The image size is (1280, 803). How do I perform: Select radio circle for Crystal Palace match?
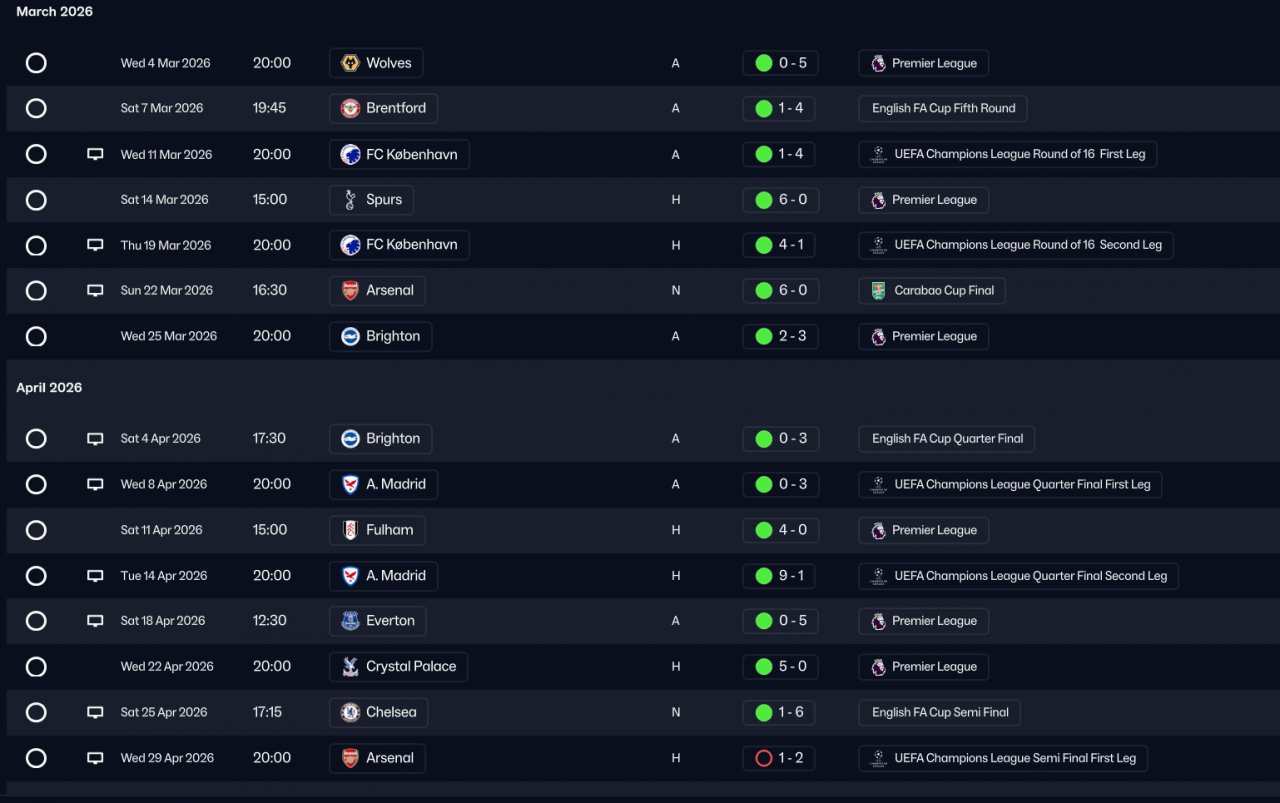pyautogui.click(x=36, y=667)
